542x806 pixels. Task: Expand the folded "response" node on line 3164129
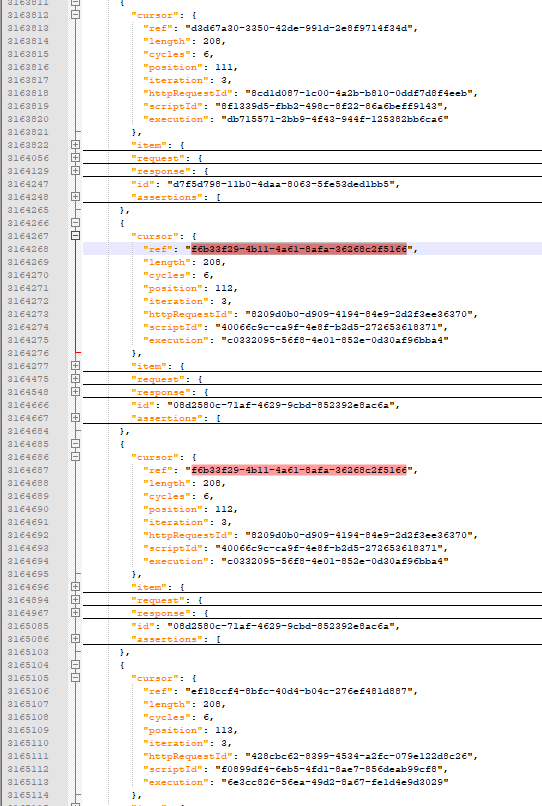point(76,171)
